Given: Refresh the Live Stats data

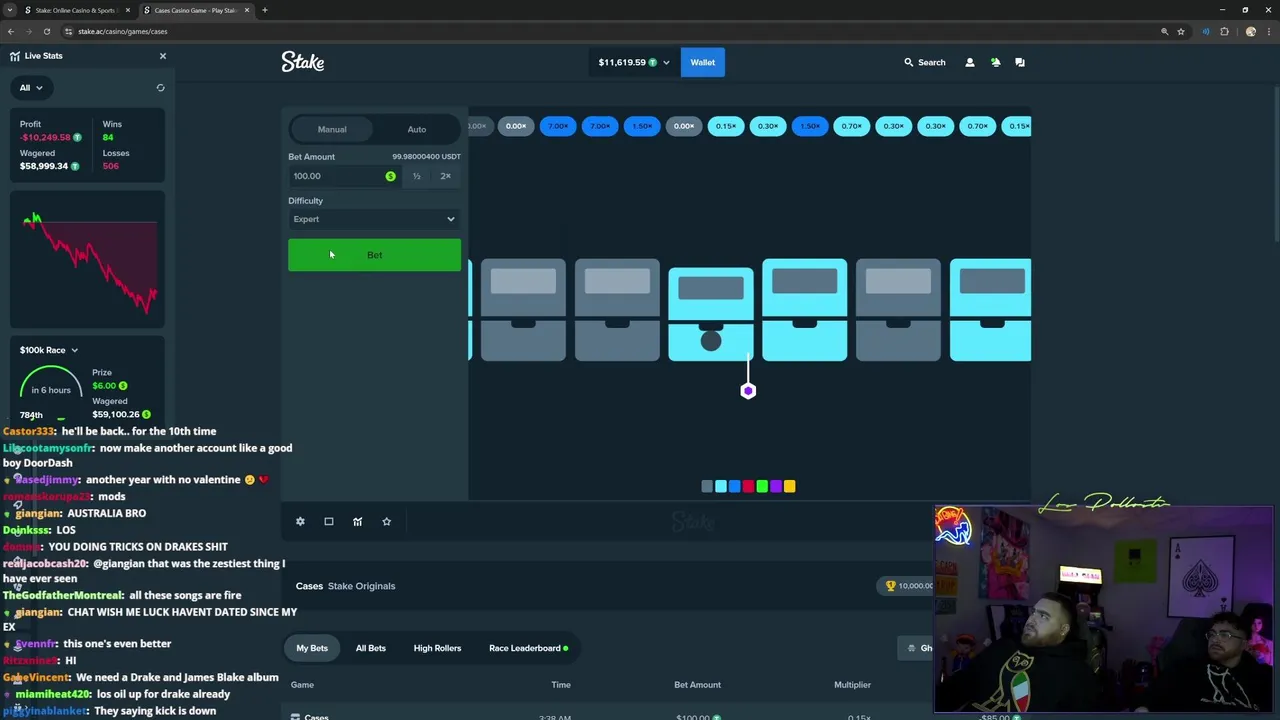Looking at the screenshot, I should 160,88.
